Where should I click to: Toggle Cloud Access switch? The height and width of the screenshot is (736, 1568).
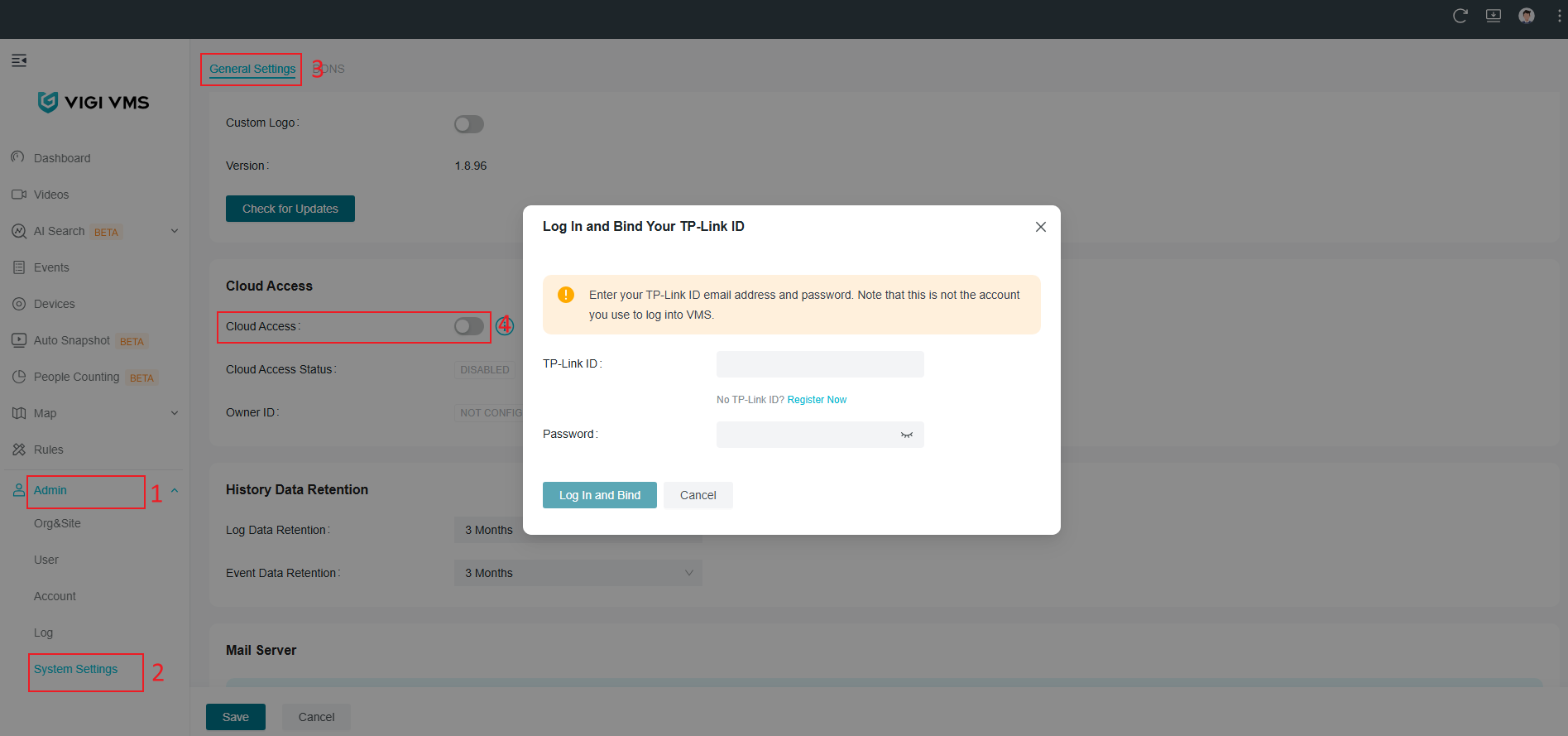469,326
